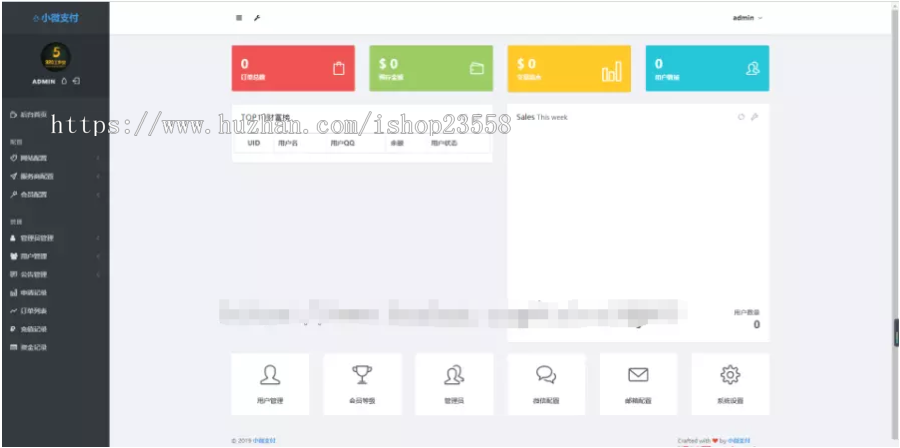Refresh the Sales panel with the circle icon
This screenshot has height=448, width=900.
point(741,117)
